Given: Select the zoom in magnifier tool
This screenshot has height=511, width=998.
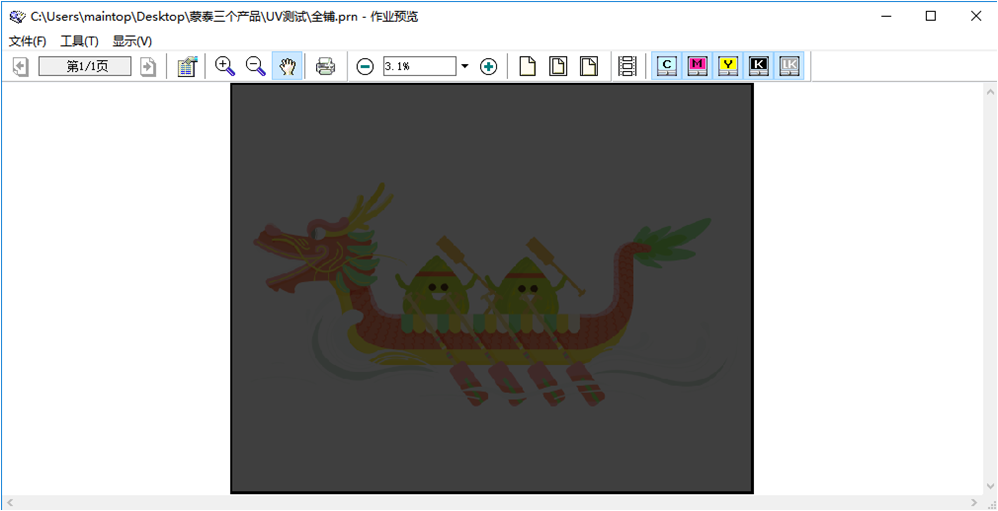Looking at the screenshot, I should click(x=225, y=66).
